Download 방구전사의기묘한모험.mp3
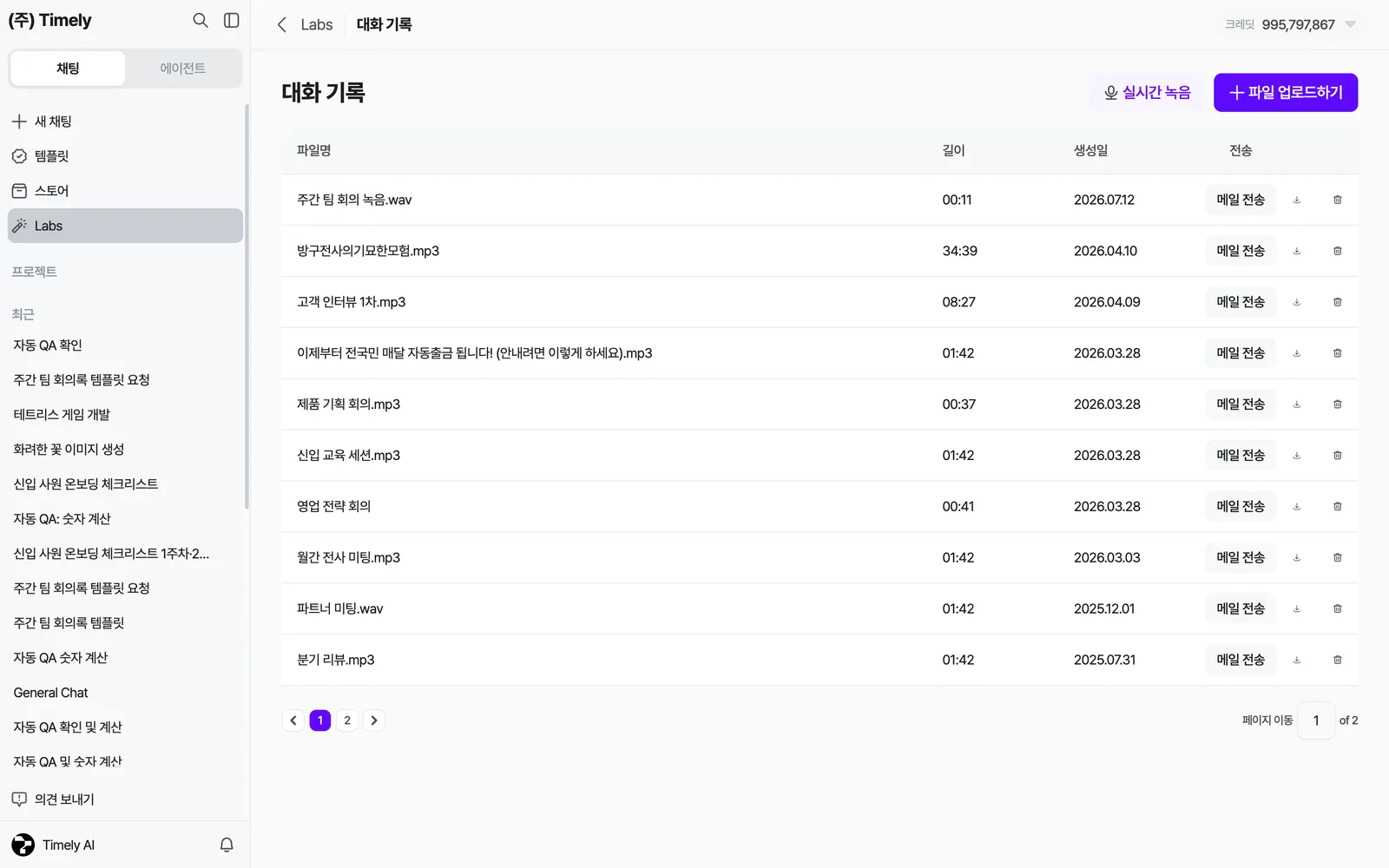This screenshot has height=868, width=1389. tap(1297, 251)
